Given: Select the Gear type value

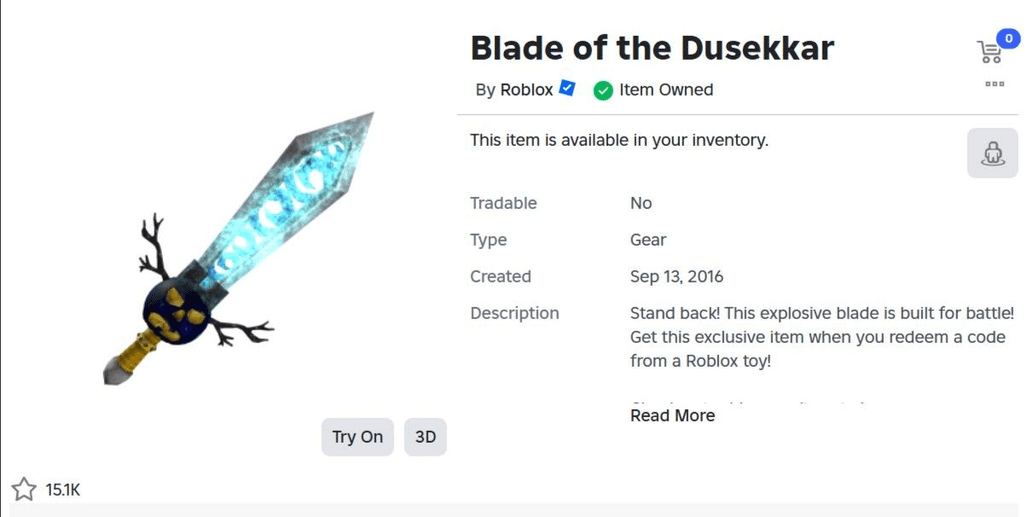Looking at the screenshot, I should pyautogui.click(x=648, y=240).
